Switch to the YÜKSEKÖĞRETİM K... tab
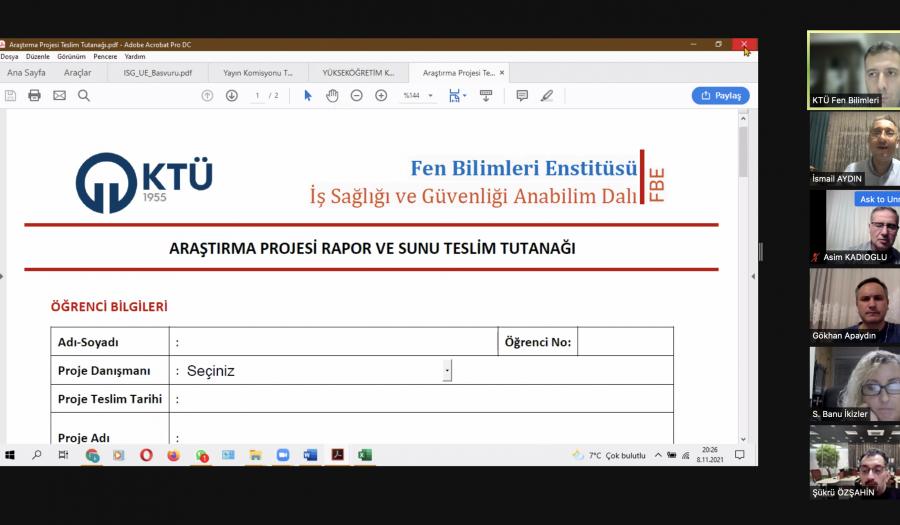The height and width of the screenshot is (525, 900). tap(358, 73)
